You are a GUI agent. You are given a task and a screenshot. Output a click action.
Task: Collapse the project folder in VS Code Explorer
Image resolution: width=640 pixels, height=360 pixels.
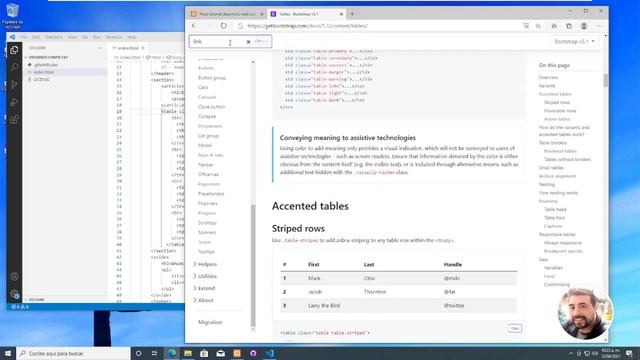[48, 57]
